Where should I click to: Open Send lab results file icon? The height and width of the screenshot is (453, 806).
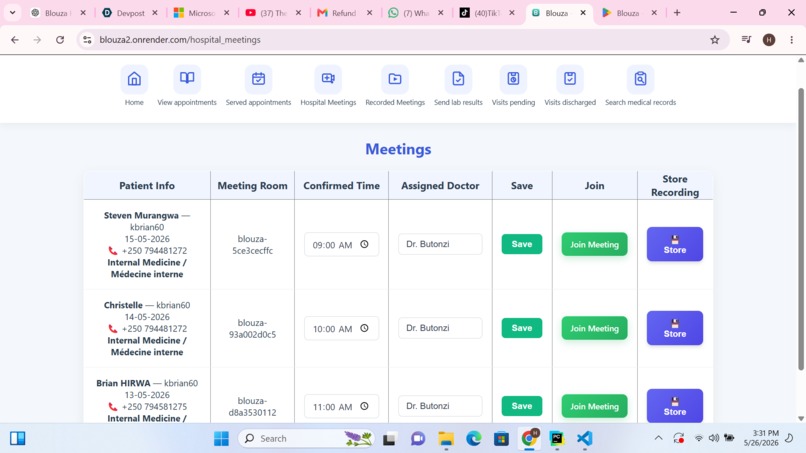[458, 79]
